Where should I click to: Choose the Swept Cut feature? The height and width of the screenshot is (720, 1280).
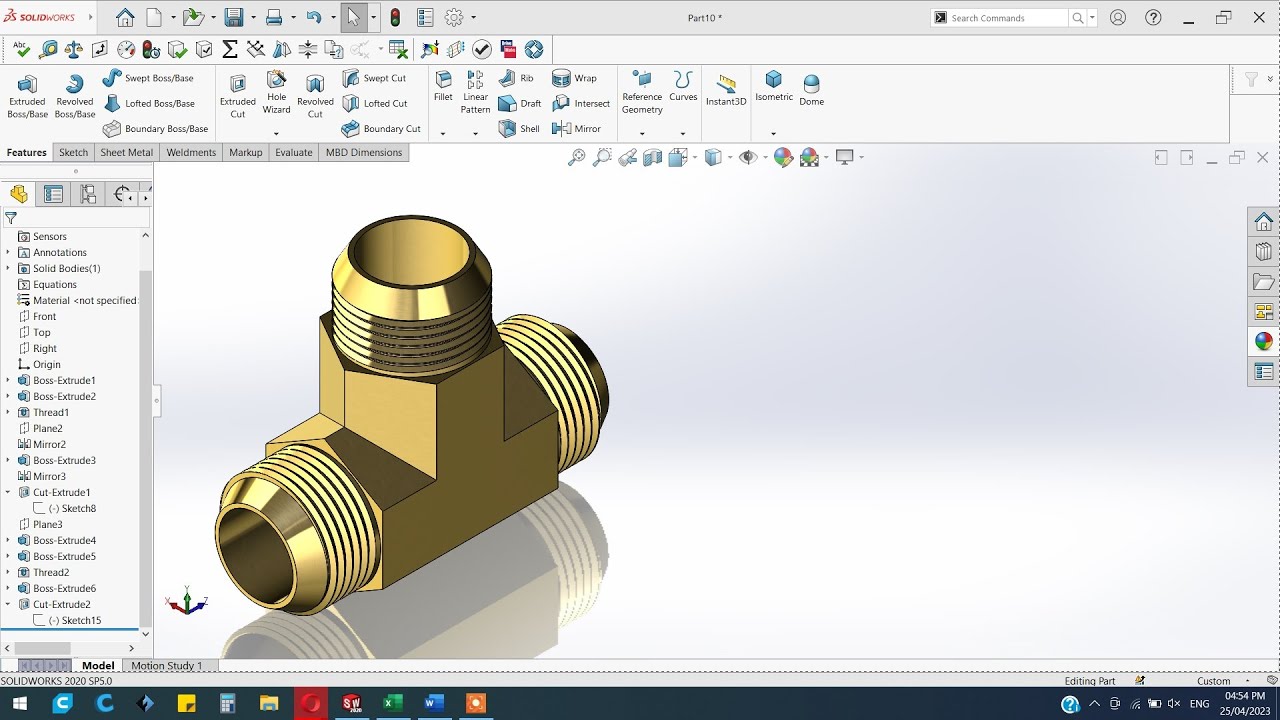click(374, 78)
